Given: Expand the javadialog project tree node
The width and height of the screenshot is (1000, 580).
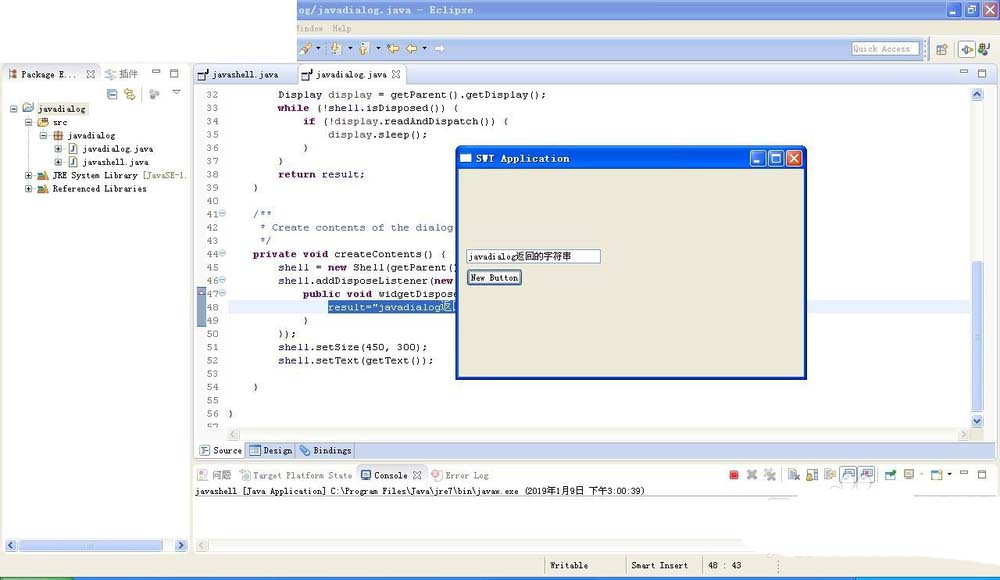Looking at the screenshot, I should pyautogui.click(x=16, y=108).
